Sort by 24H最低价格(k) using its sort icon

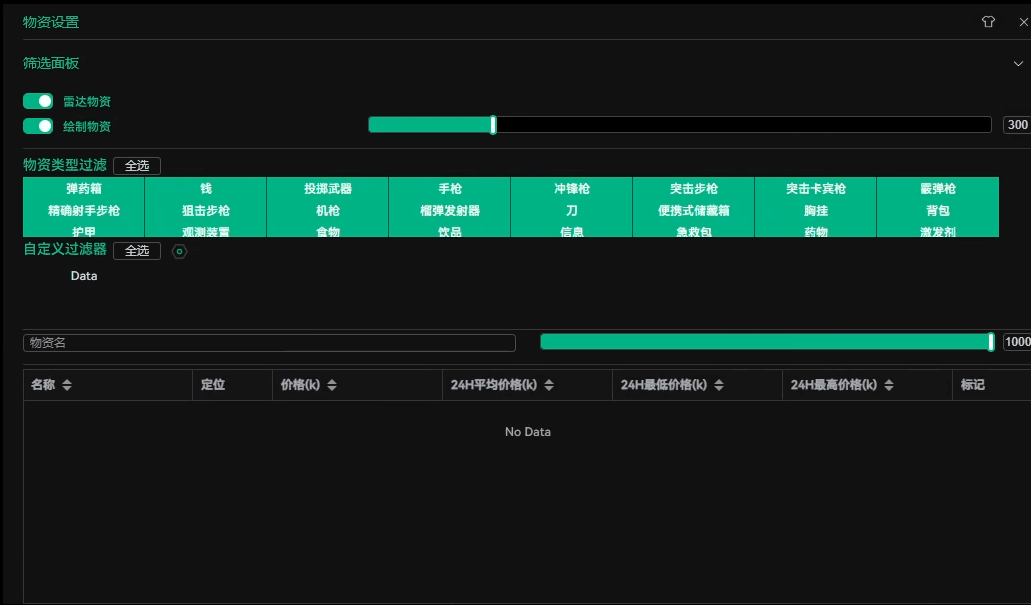coord(719,385)
